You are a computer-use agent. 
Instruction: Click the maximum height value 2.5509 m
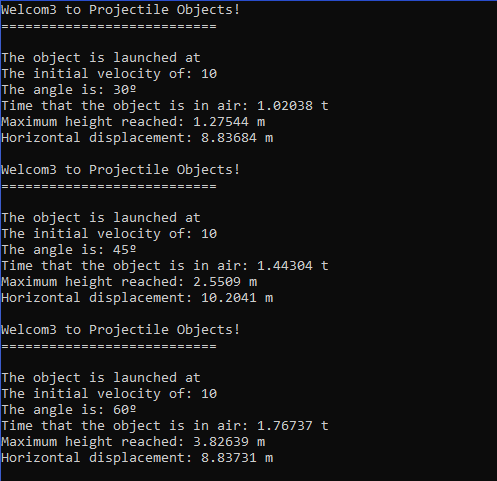point(225,282)
